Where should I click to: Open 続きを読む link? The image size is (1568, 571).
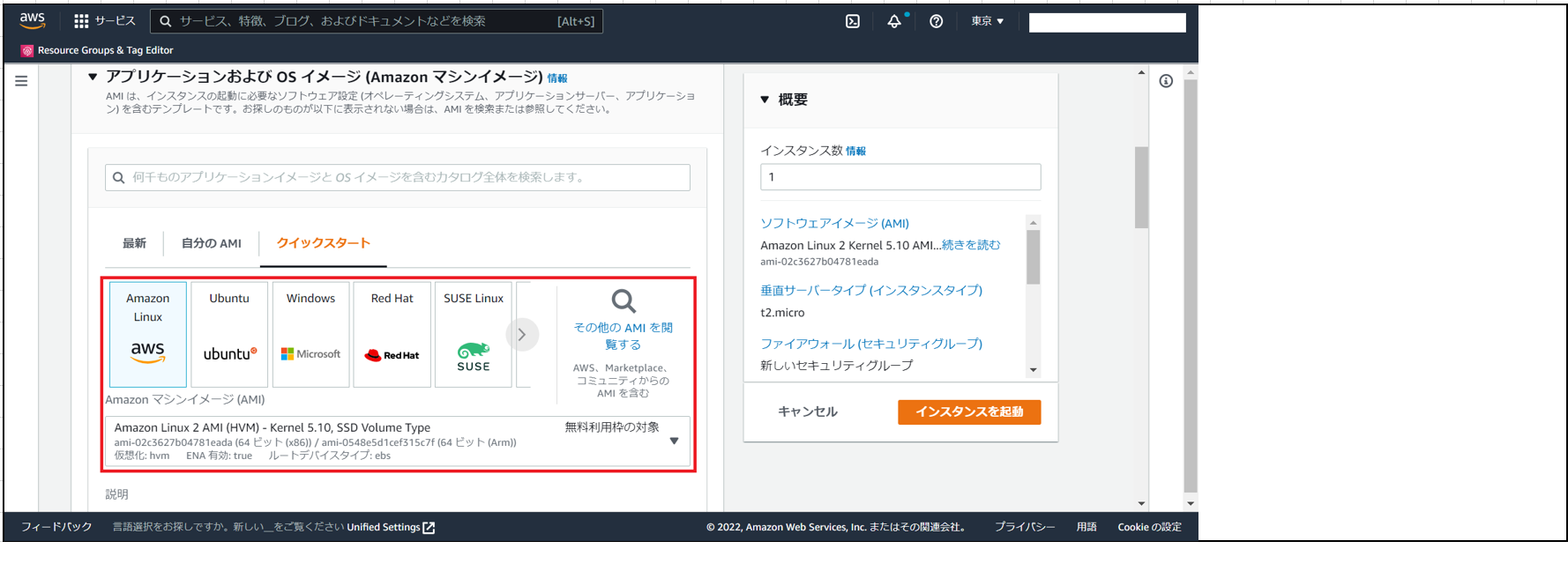971,245
